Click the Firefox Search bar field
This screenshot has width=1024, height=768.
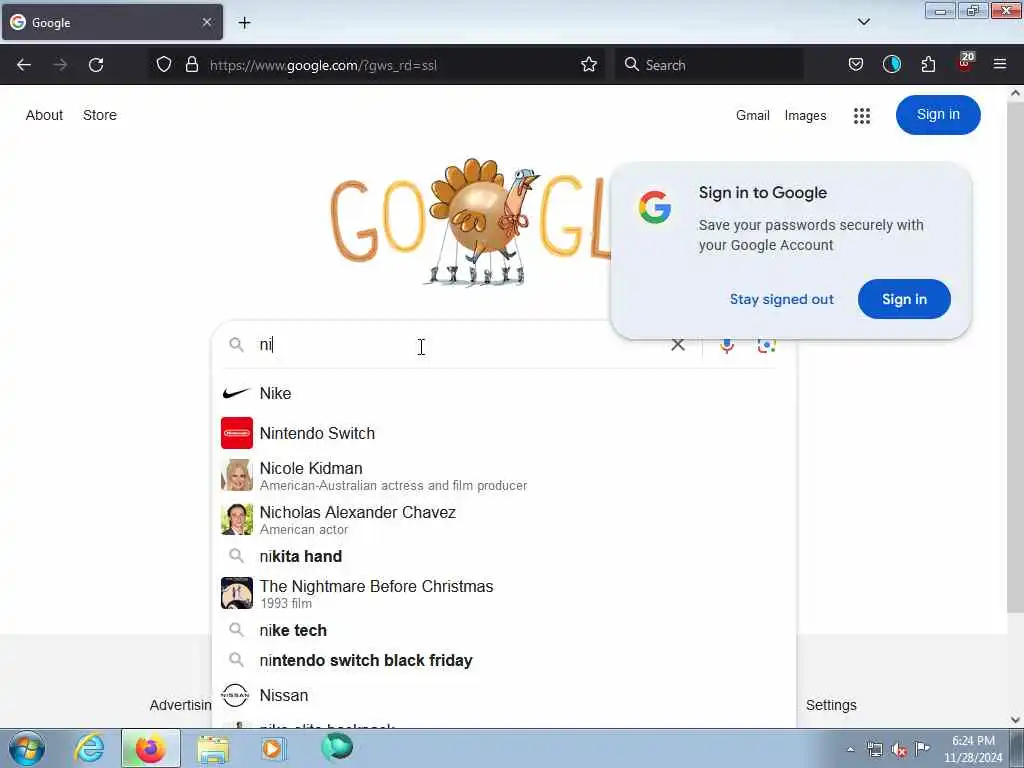(x=709, y=65)
